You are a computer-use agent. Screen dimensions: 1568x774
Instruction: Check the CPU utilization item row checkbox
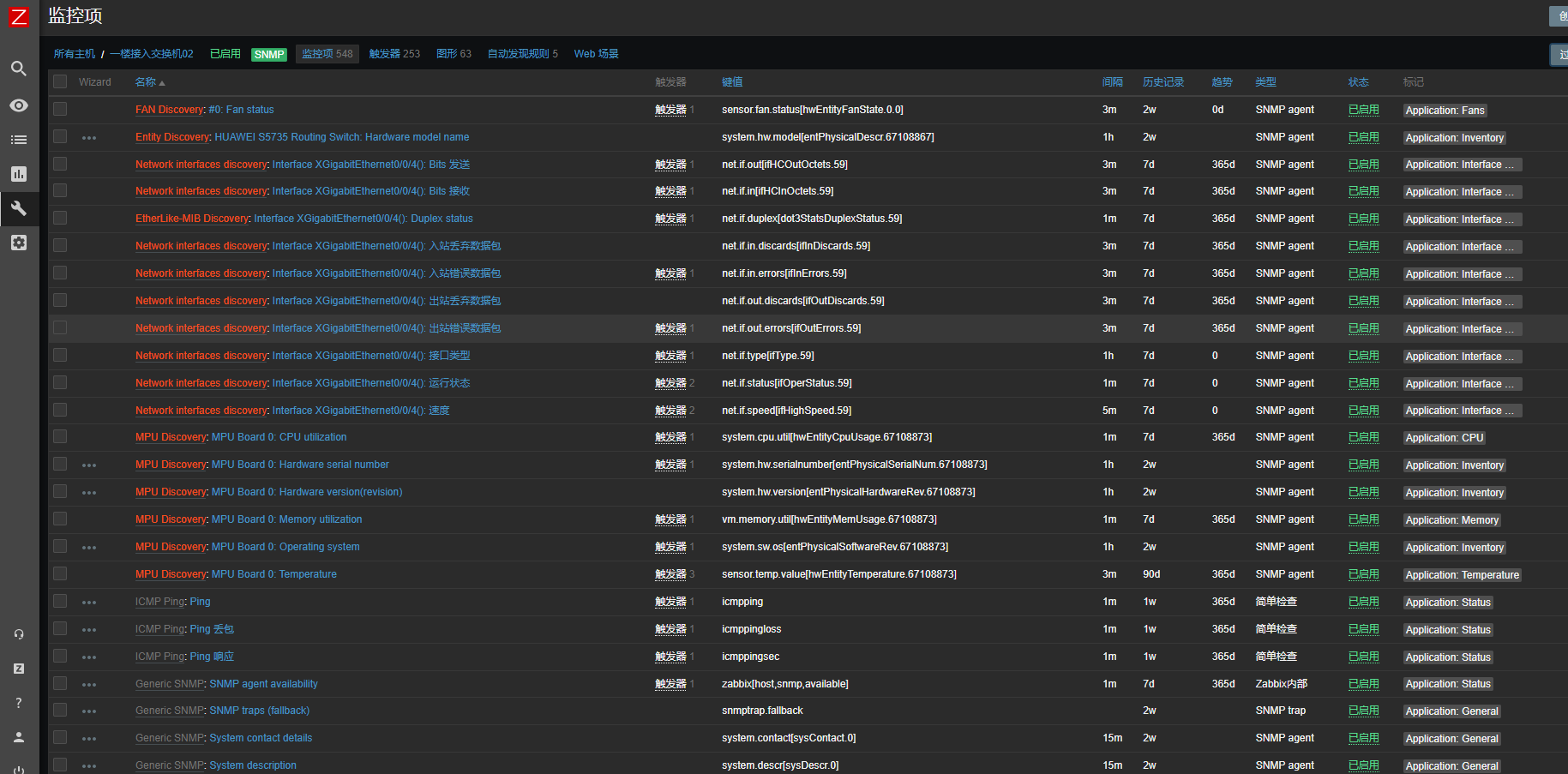[60, 436]
